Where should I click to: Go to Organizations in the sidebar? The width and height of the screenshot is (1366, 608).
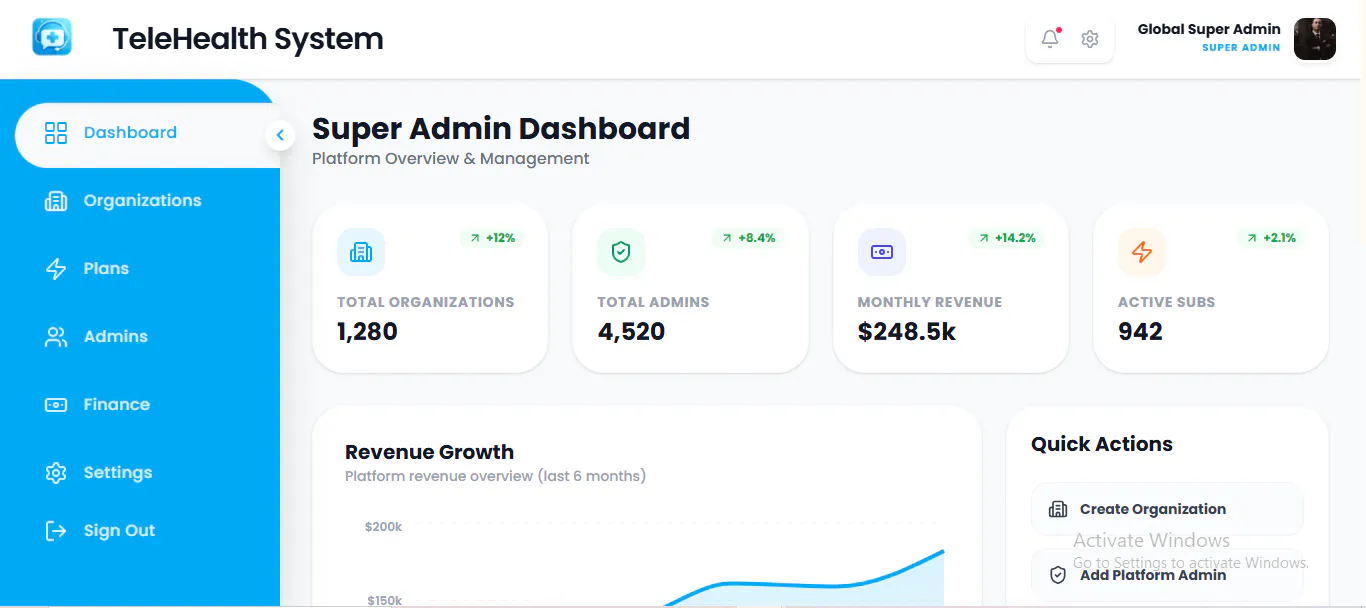point(142,201)
